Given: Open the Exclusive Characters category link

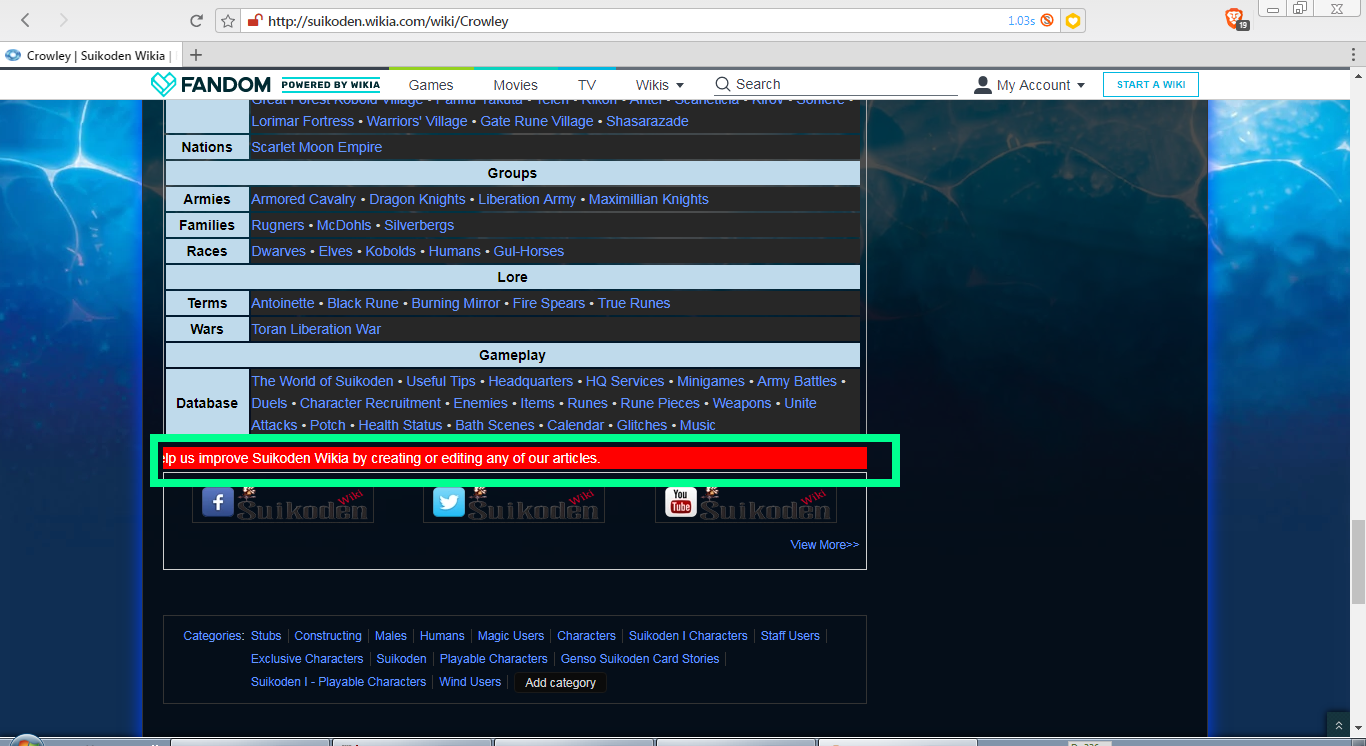Looking at the screenshot, I should [x=307, y=659].
